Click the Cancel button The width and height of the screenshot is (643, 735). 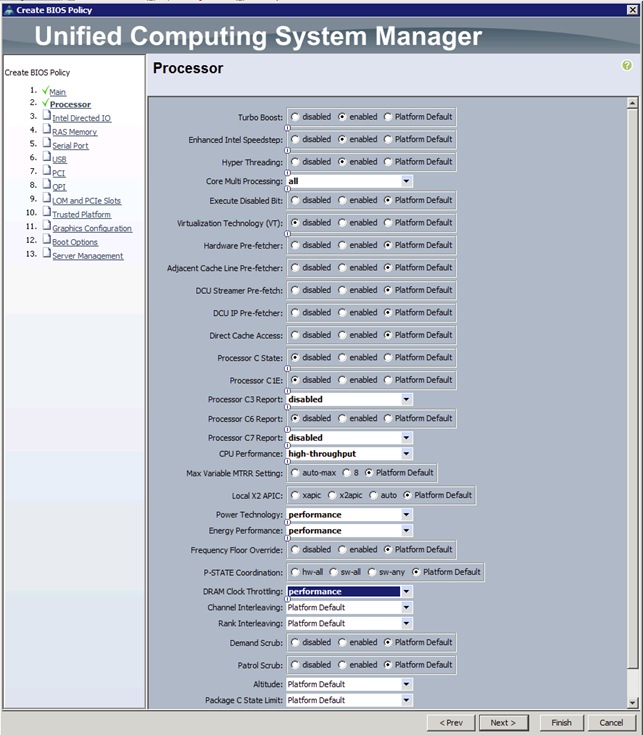[611, 723]
